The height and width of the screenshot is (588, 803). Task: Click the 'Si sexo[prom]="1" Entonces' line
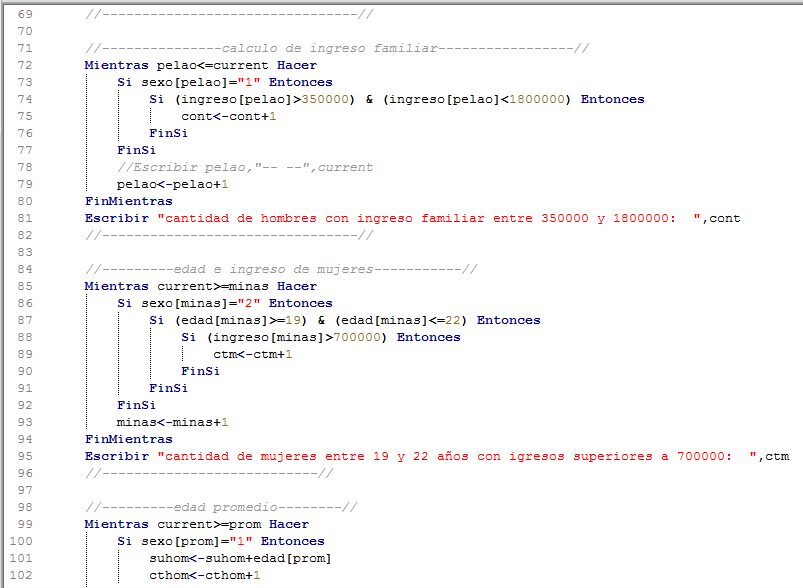[221, 541]
